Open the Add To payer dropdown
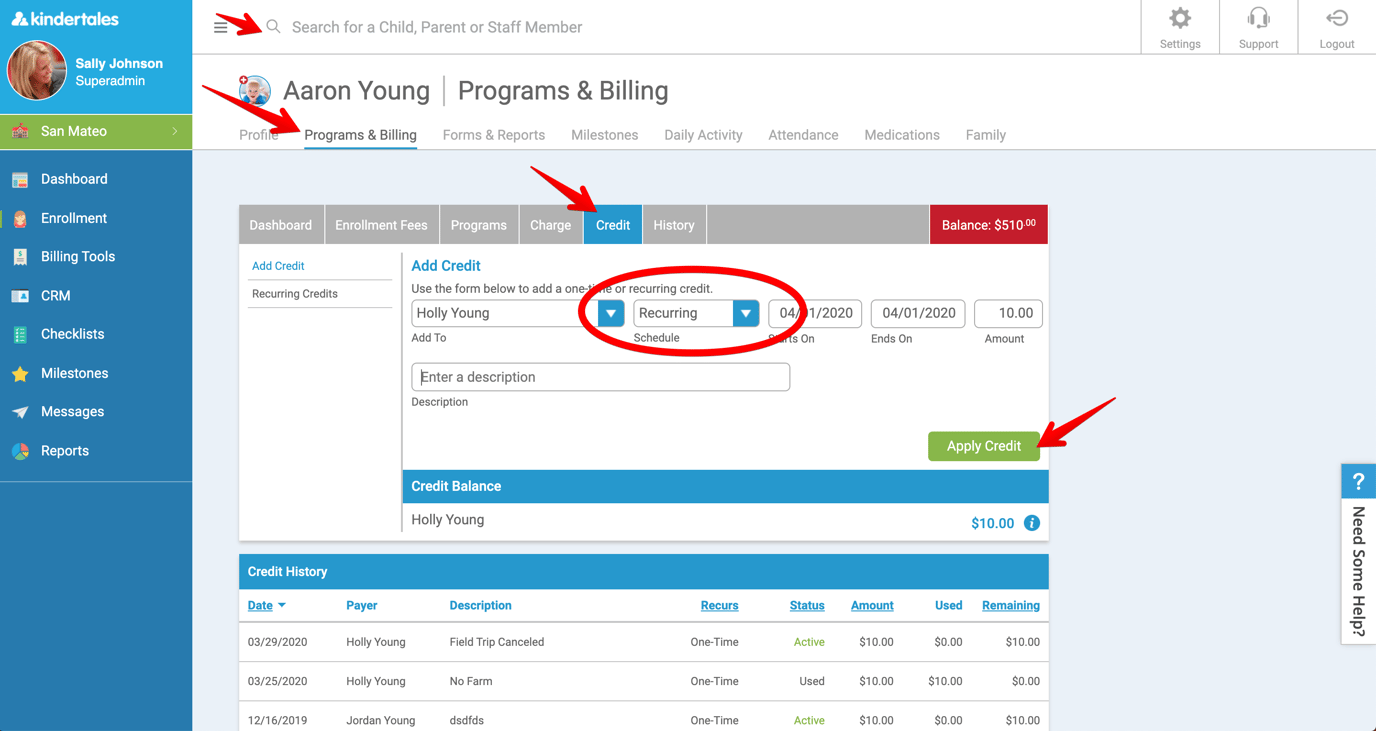Screen dimensions: 1376x731 click(609, 313)
